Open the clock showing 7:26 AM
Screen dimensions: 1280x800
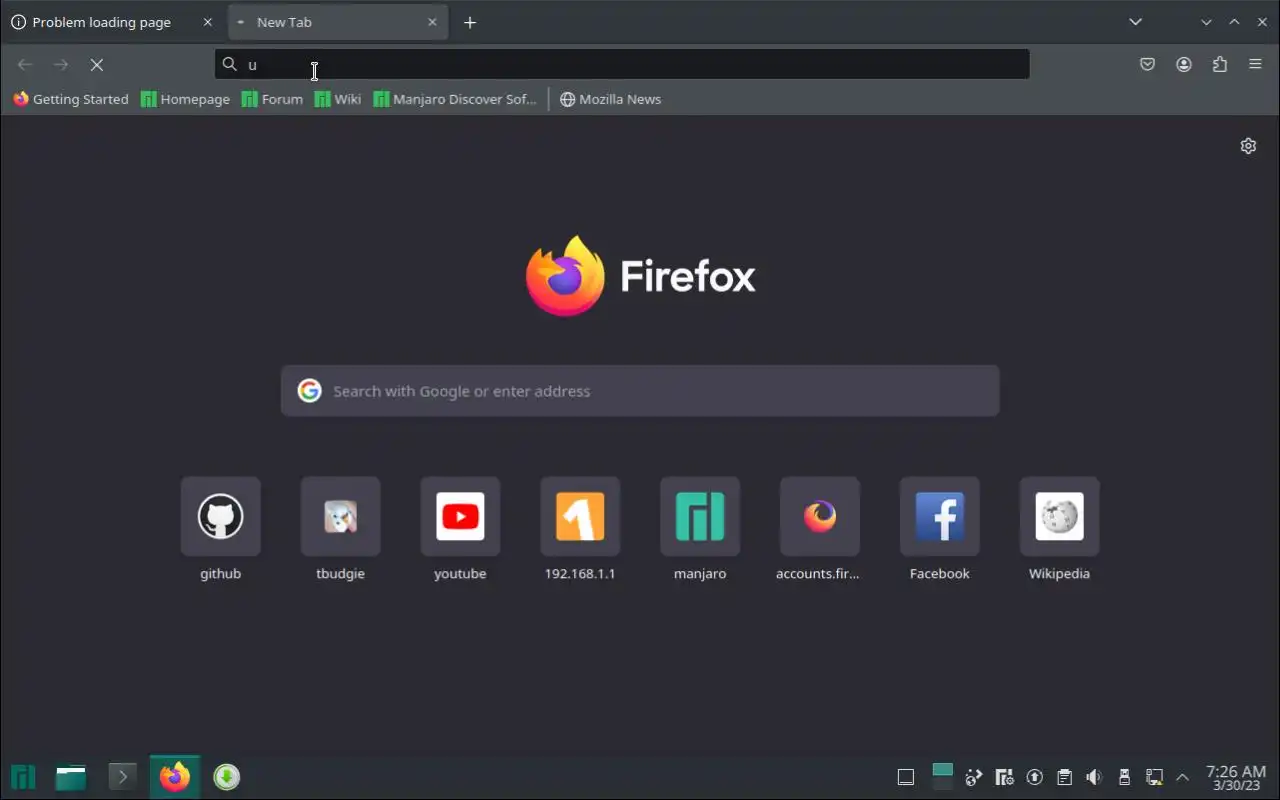[x=1236, y=777]
